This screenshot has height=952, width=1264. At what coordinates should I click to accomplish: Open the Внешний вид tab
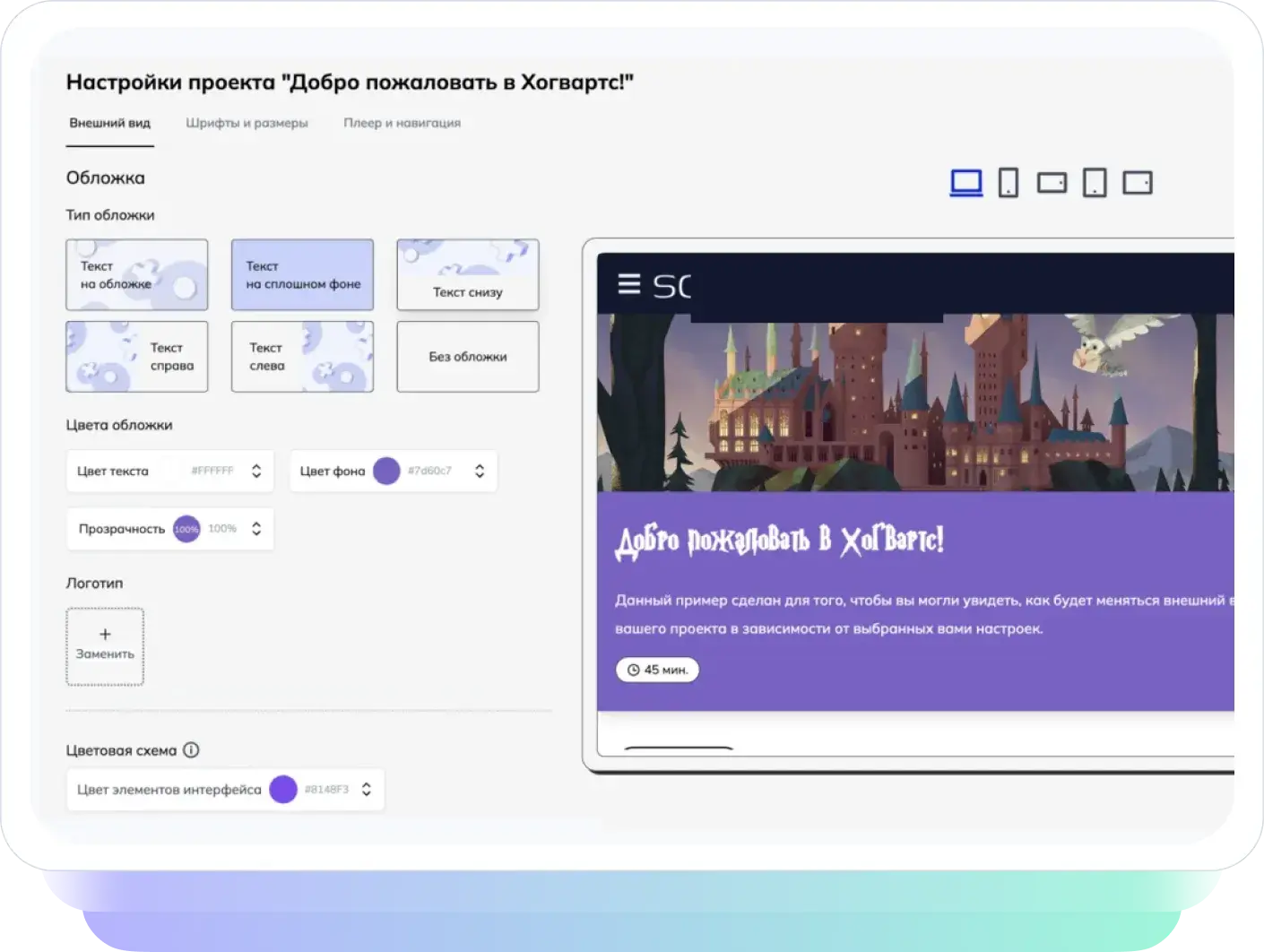click(x=110, y=123)
